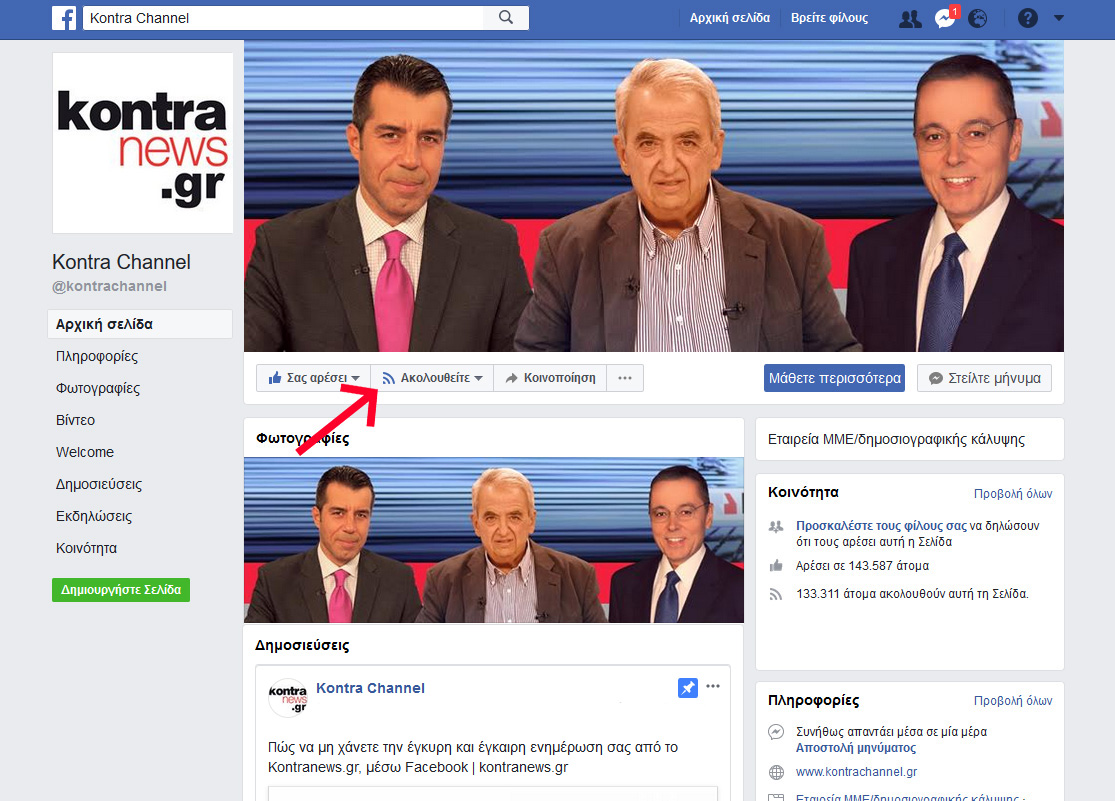Click green 'Δημιουργήστε Σελίδα' button

pos(121,590)
